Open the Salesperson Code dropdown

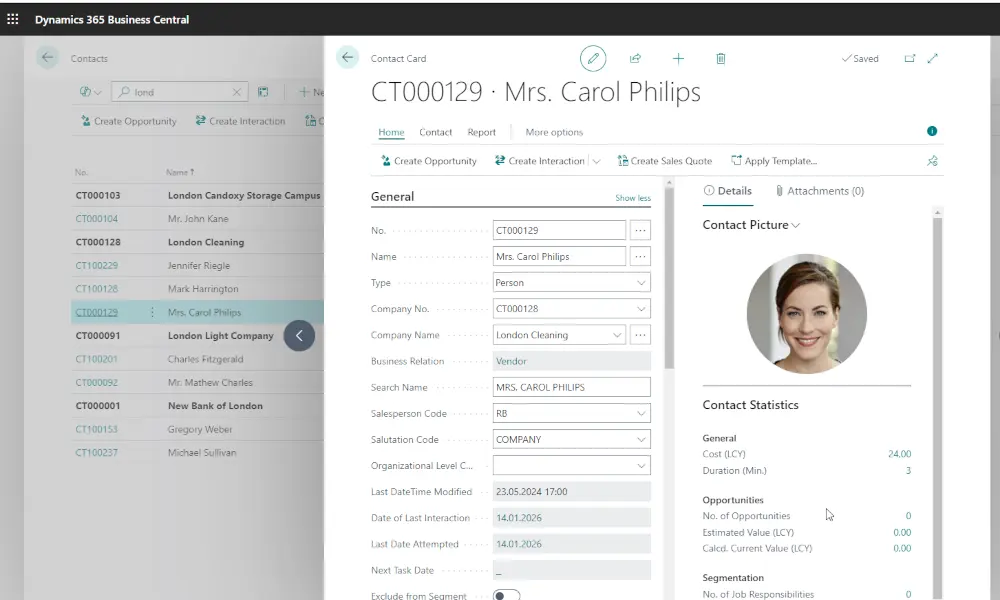(641, 413)
